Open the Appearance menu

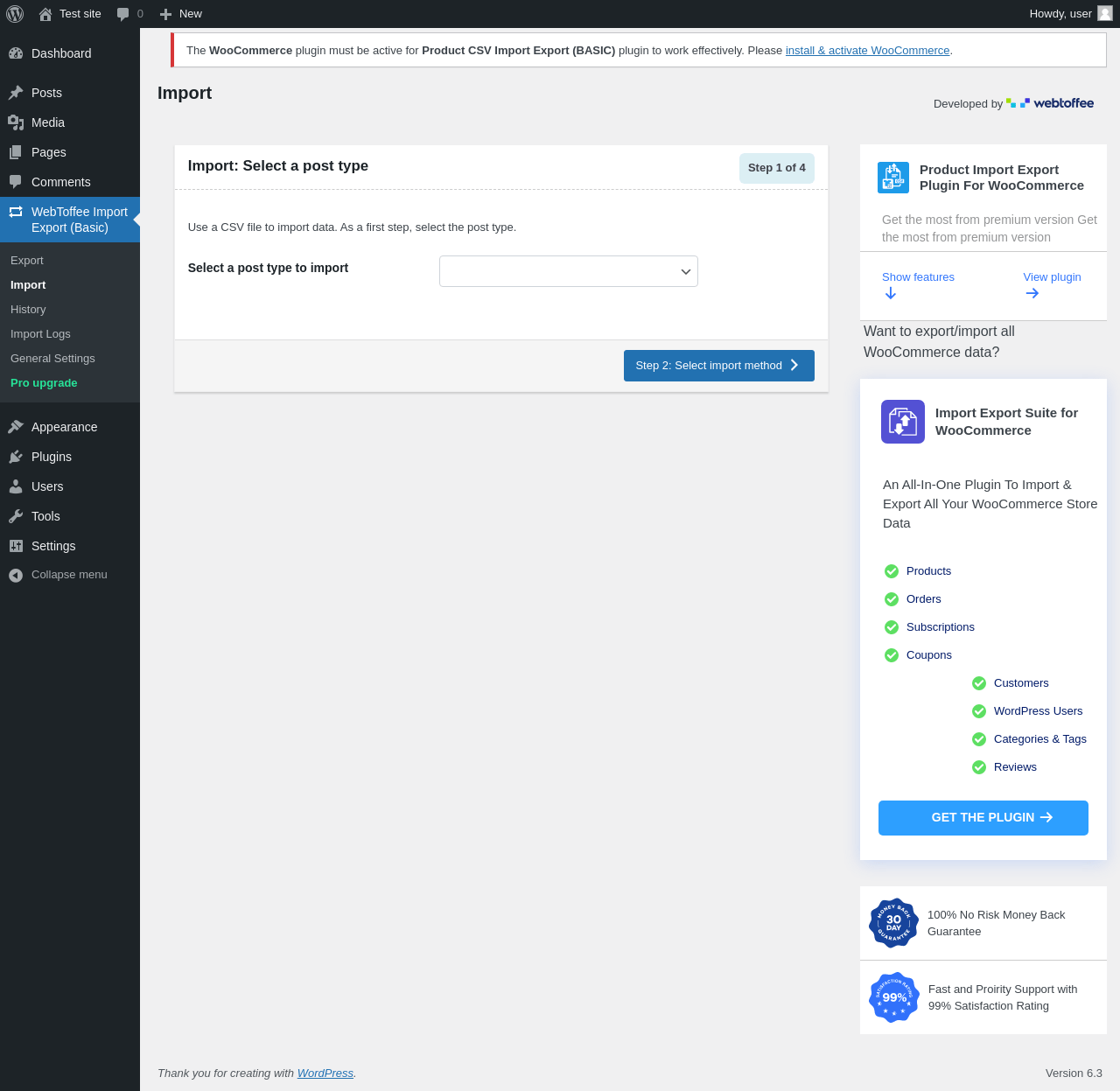pyautogui.click(x=70, y=427)
